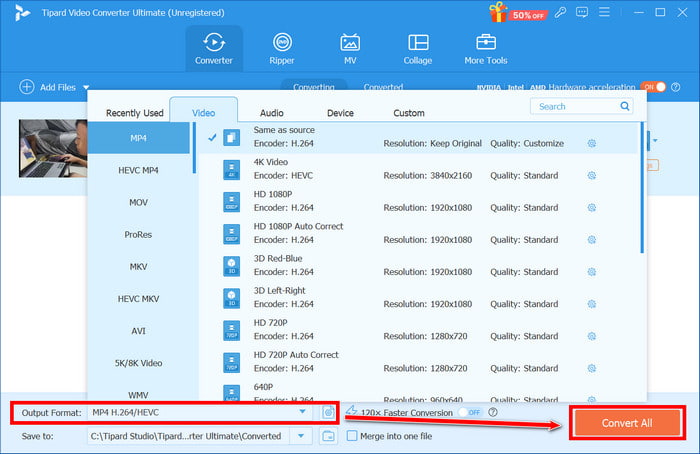Open settings gear for HD 720P Auto Correct
This screenshot has width=700, height=454.
(592, 368)
